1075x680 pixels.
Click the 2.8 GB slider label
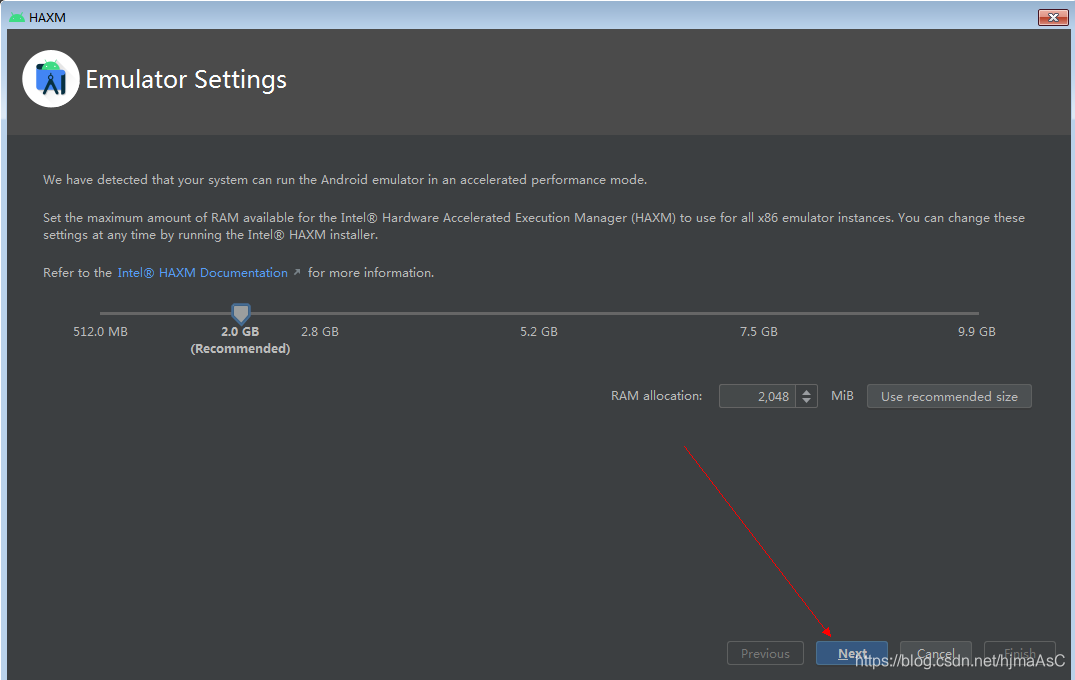point(319,332)
